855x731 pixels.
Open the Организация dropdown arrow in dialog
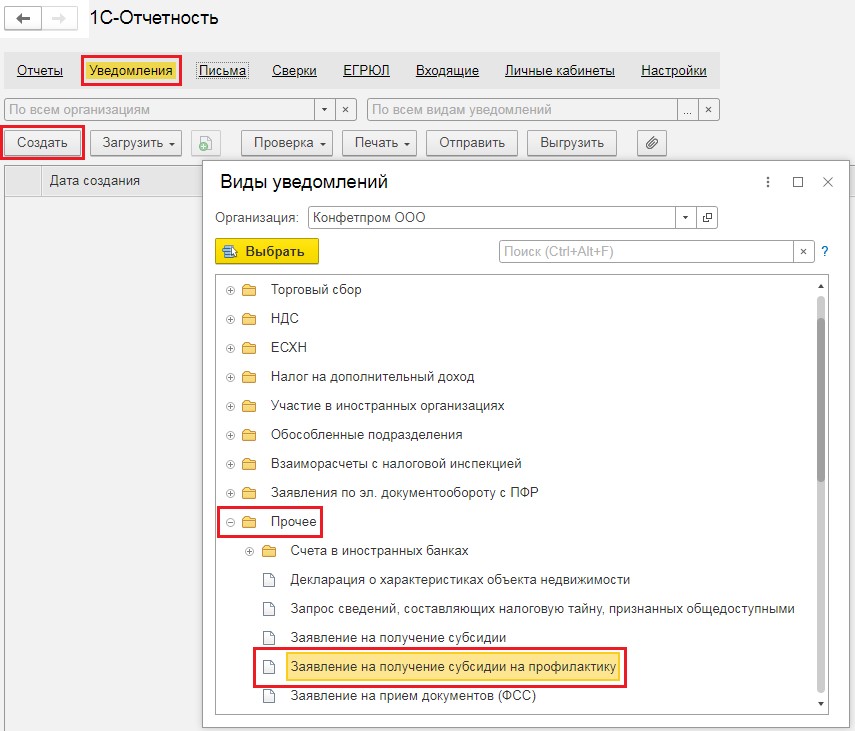coord(685,218)
